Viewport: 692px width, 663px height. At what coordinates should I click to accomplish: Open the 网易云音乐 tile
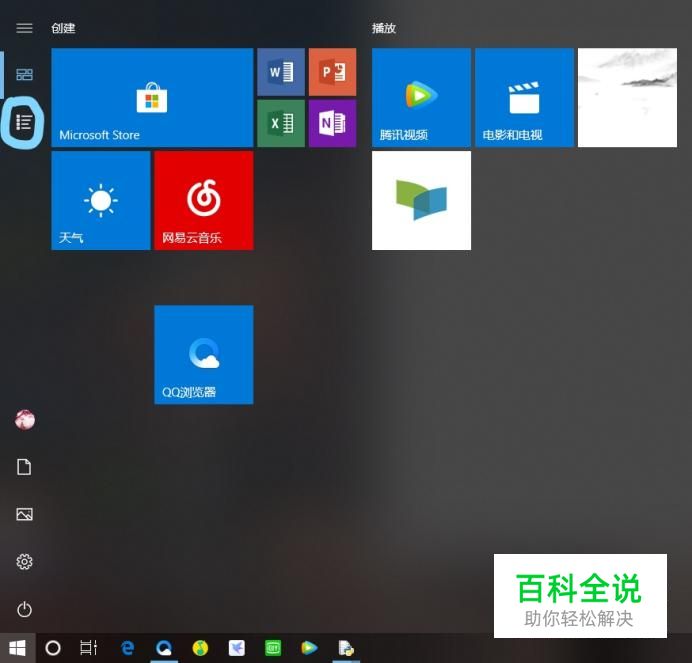click(x=204, y=201)
